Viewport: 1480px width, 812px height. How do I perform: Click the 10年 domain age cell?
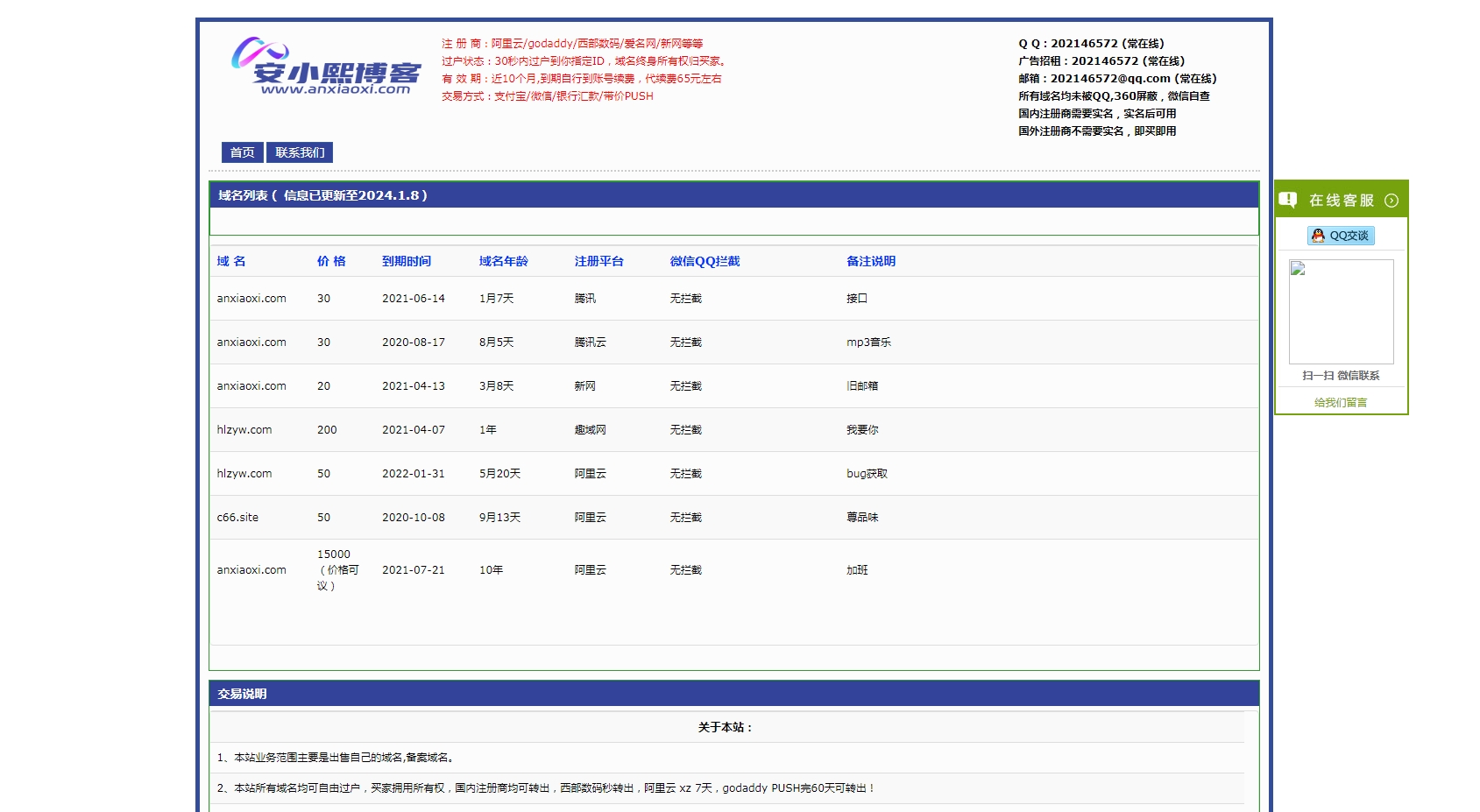coord(492,570)
